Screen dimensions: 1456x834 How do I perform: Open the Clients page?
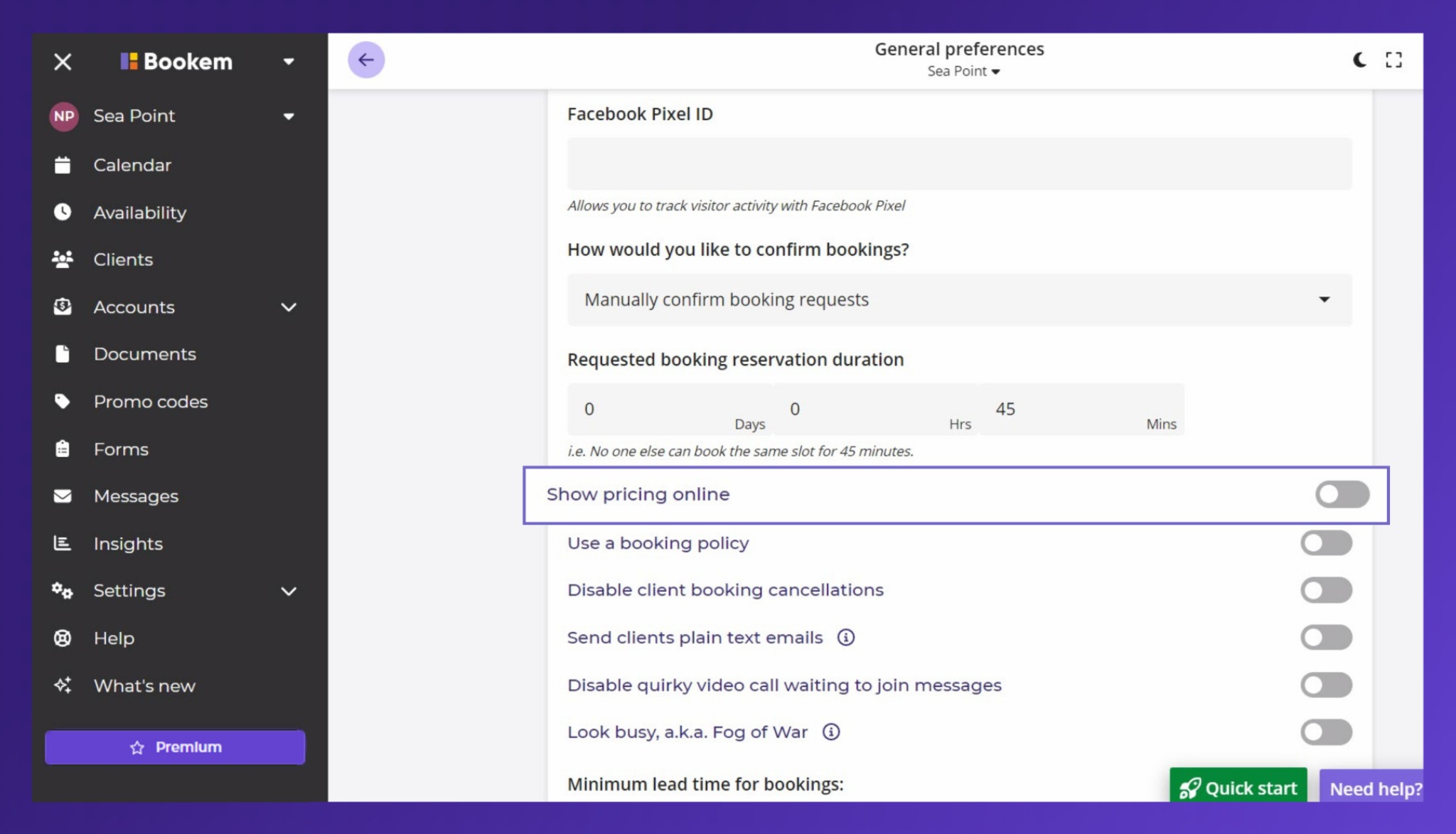pyautogui.click(x=123, y=260)
